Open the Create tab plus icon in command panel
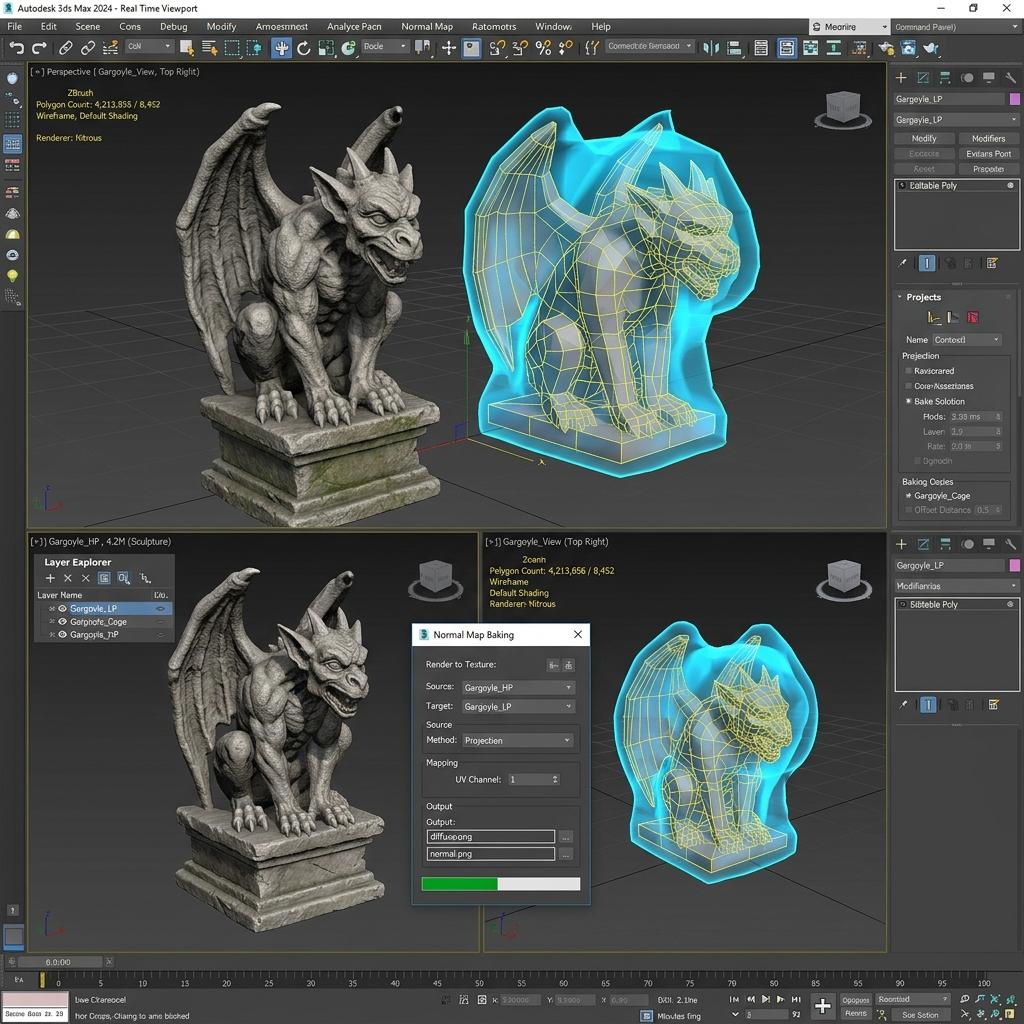Image resolution: width=1024 pixels, height=1024 pixels. (901, 78)
